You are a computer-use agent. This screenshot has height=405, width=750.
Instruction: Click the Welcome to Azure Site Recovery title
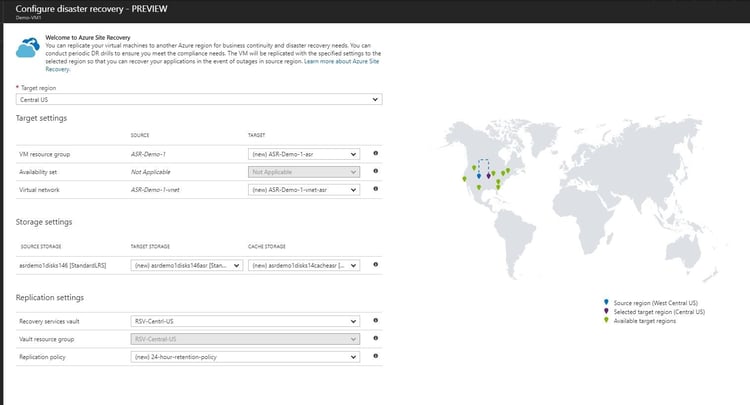tap(88, 37)
